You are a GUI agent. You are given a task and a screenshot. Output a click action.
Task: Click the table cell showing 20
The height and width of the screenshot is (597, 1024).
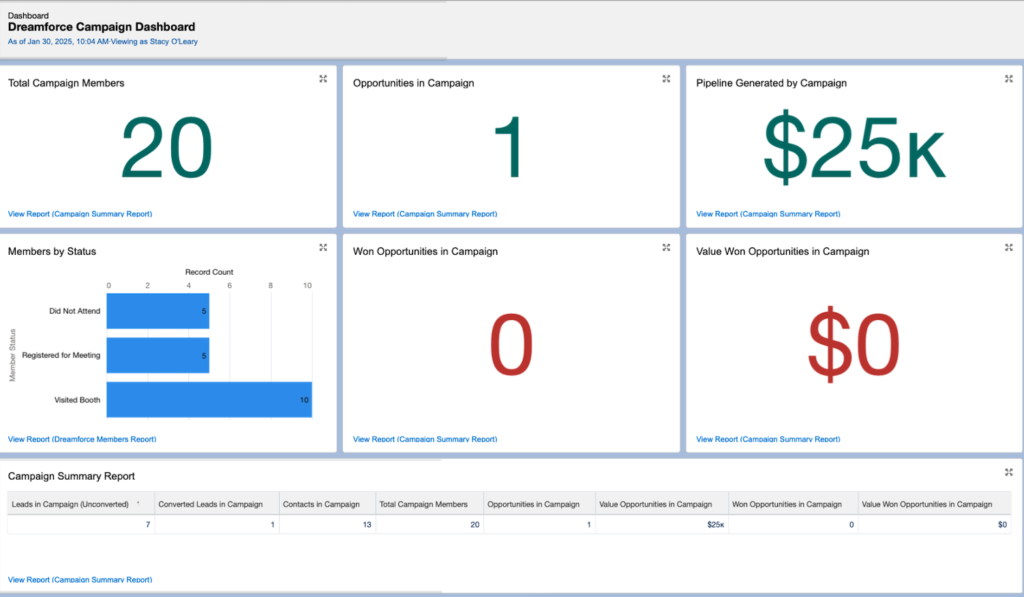click(x=475, y=524)
